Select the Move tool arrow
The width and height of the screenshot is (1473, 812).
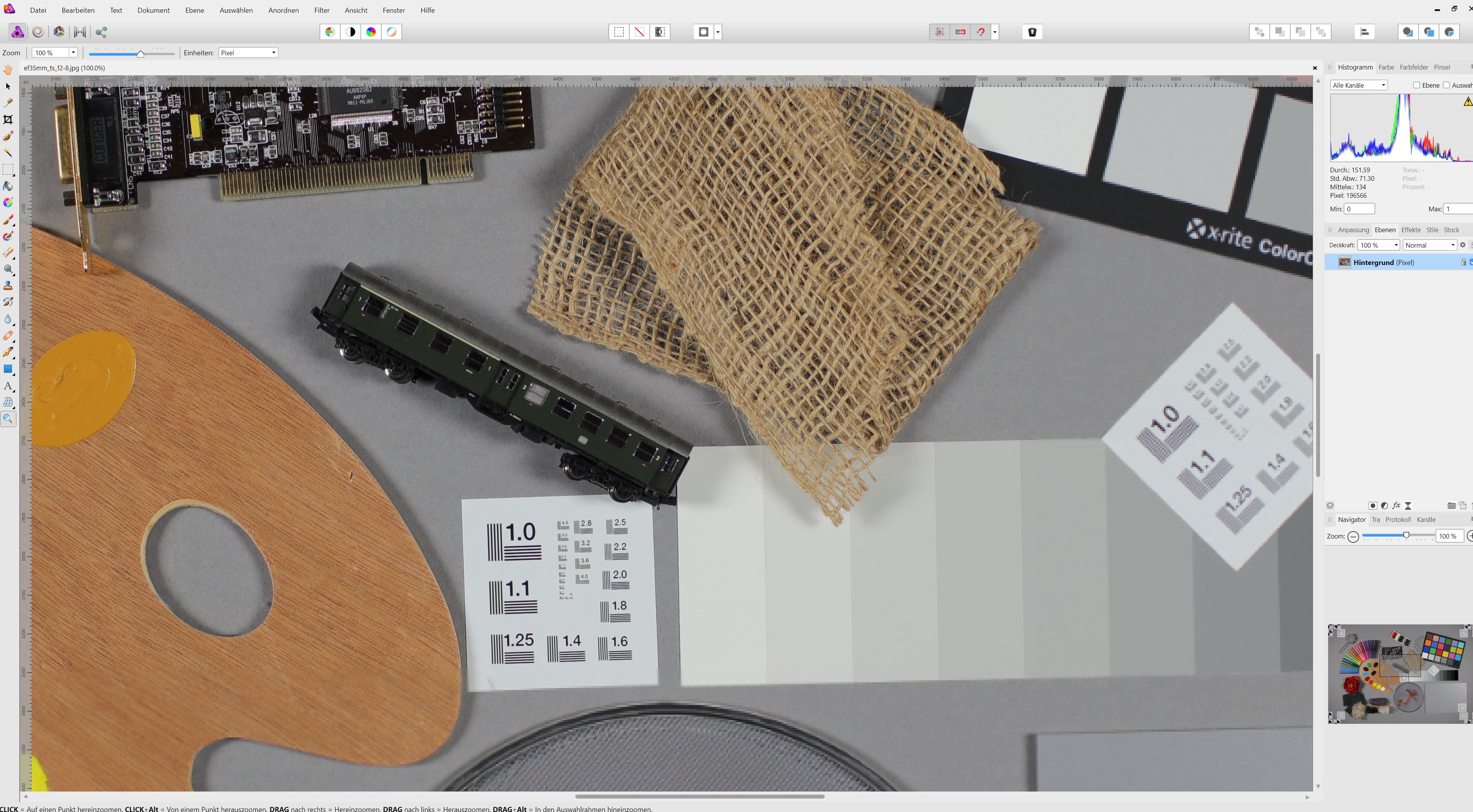tap(8, 87)
